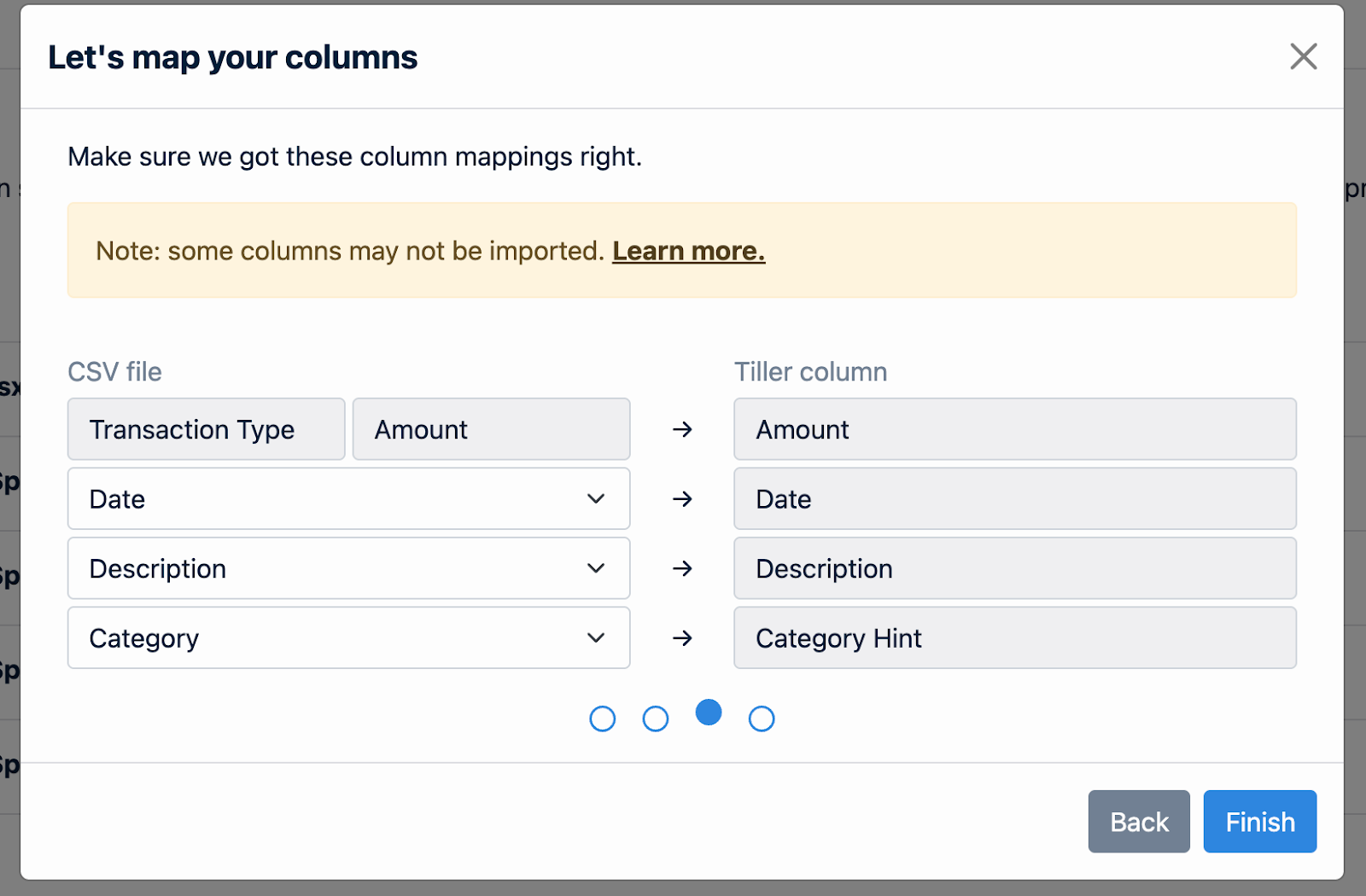The height and width of the screenshot is (896, 1366).
Task: Click the Amount CSV file field
Action: pyautogui.click(x=491, y=429)
